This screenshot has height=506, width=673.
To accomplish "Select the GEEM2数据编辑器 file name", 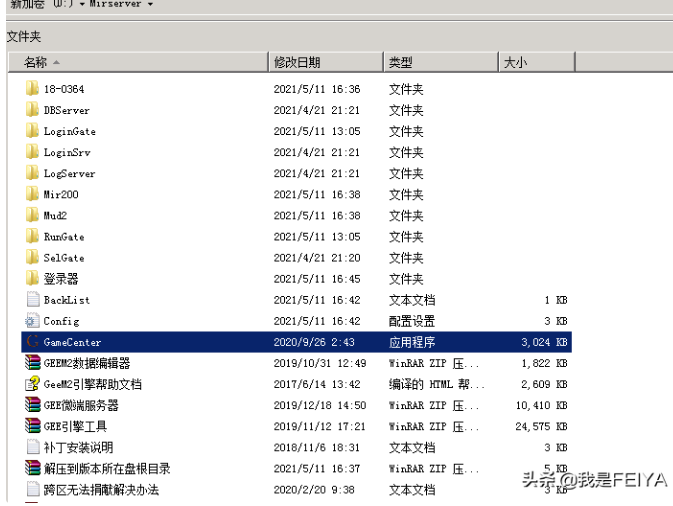I will pyautogui.click(x=87, y=363).
